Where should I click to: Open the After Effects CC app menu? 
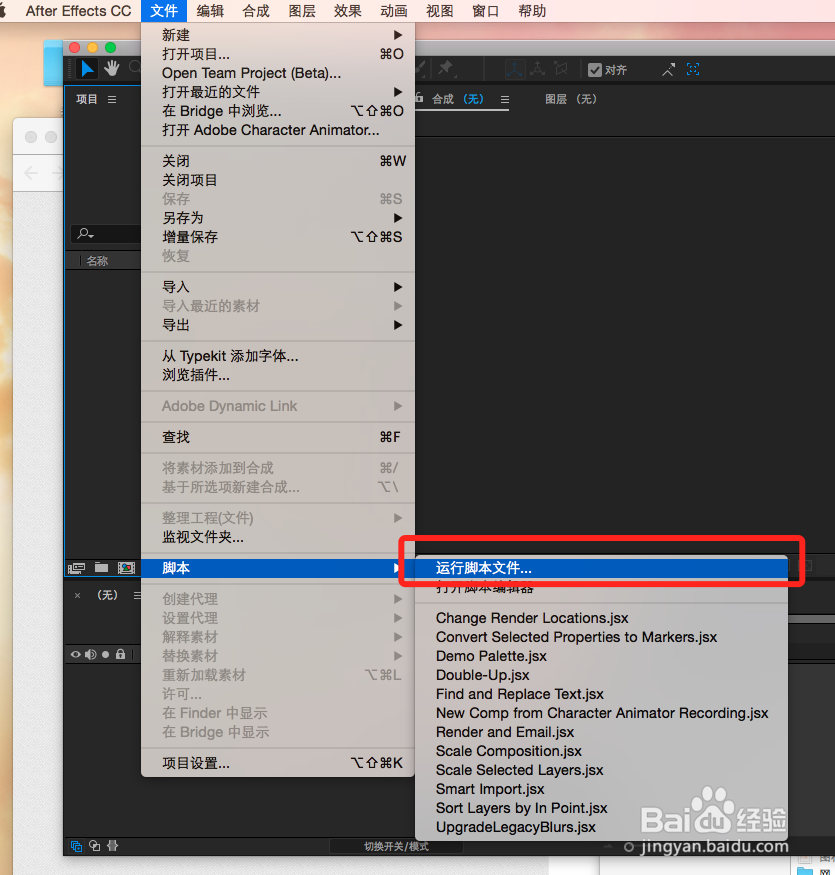point(78,11)
